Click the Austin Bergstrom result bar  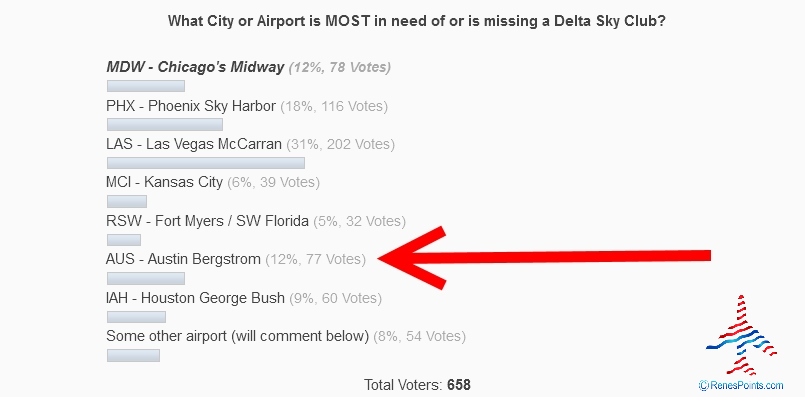point(146,278)
